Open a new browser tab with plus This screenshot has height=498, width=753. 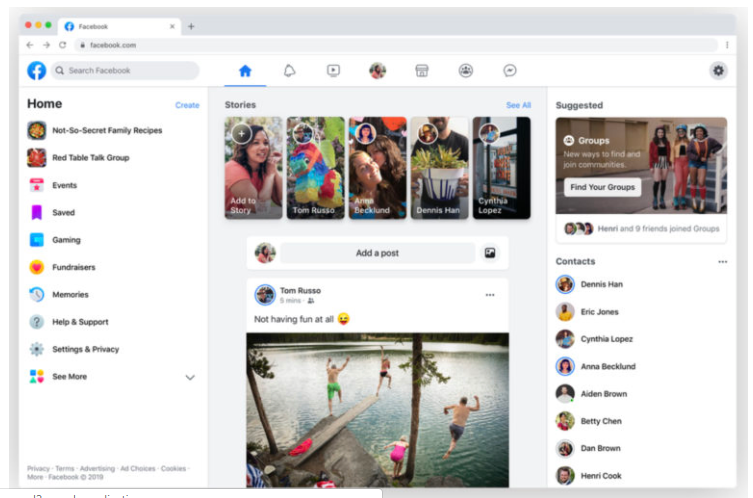coord(191,26)
